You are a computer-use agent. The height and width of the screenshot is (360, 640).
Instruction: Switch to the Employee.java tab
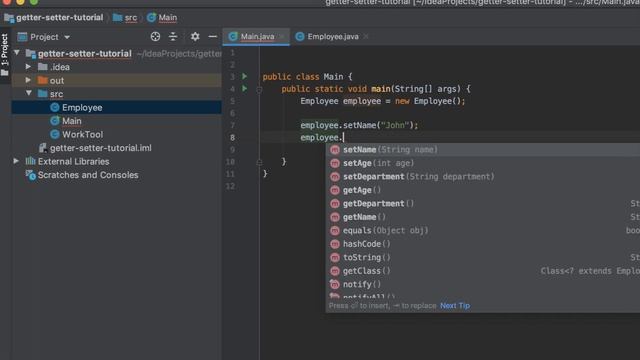click(x=332, y=37)
